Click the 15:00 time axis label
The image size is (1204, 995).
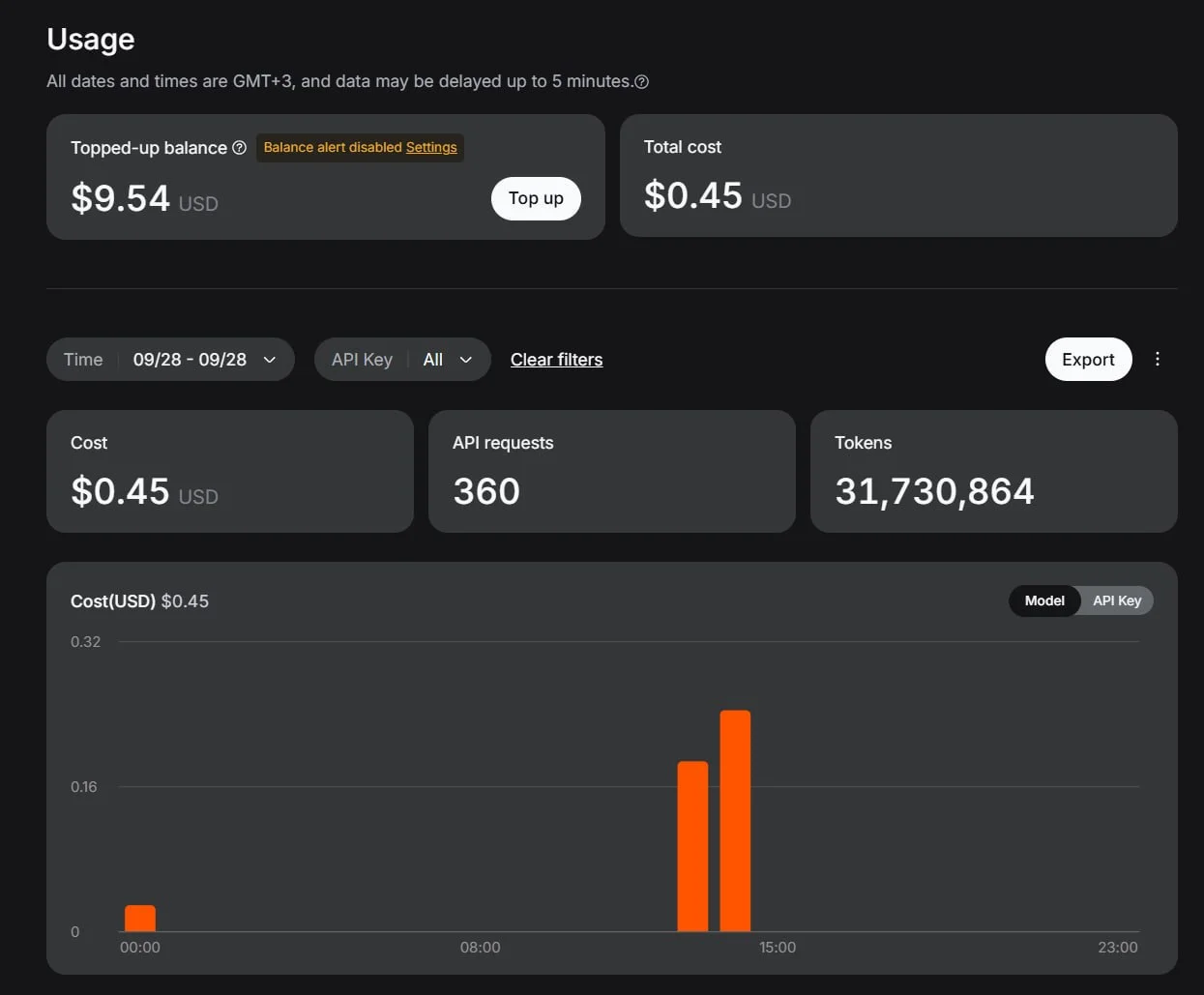coord(778,948)
